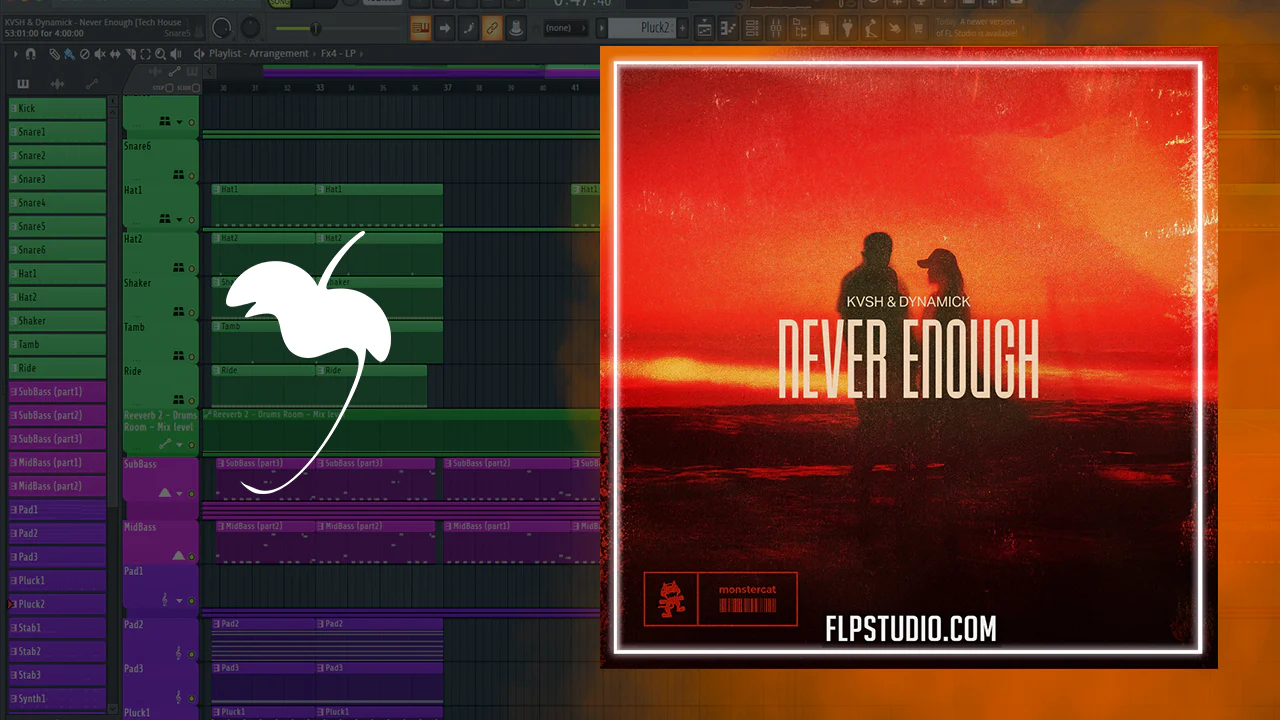This screenshot has height=720, width=1280.
Task: Select the Reeverb 2 automation clip
Action: pos(400,430)
